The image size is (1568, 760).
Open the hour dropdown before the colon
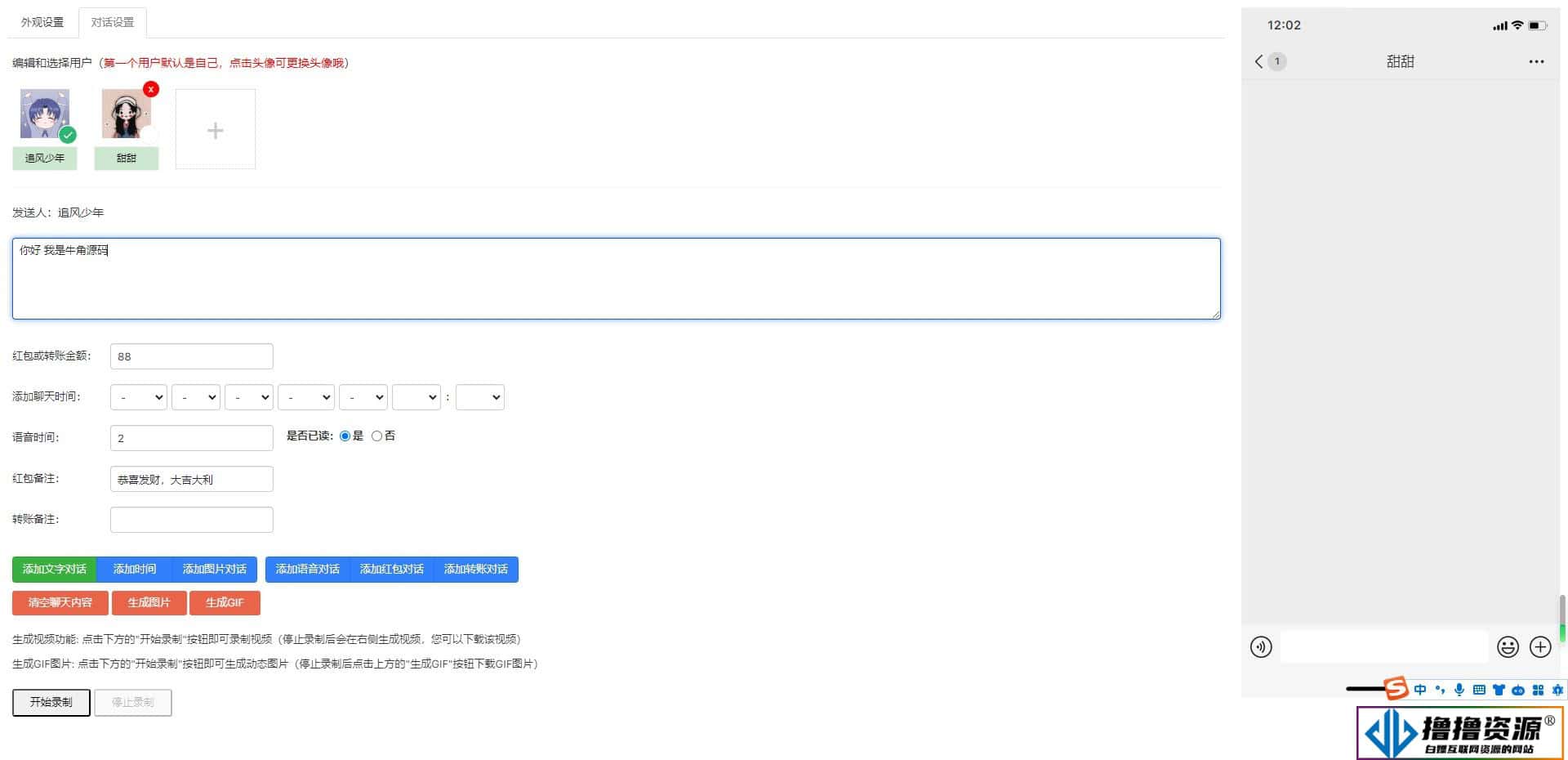pyautogui.click(x=416, y=397)
